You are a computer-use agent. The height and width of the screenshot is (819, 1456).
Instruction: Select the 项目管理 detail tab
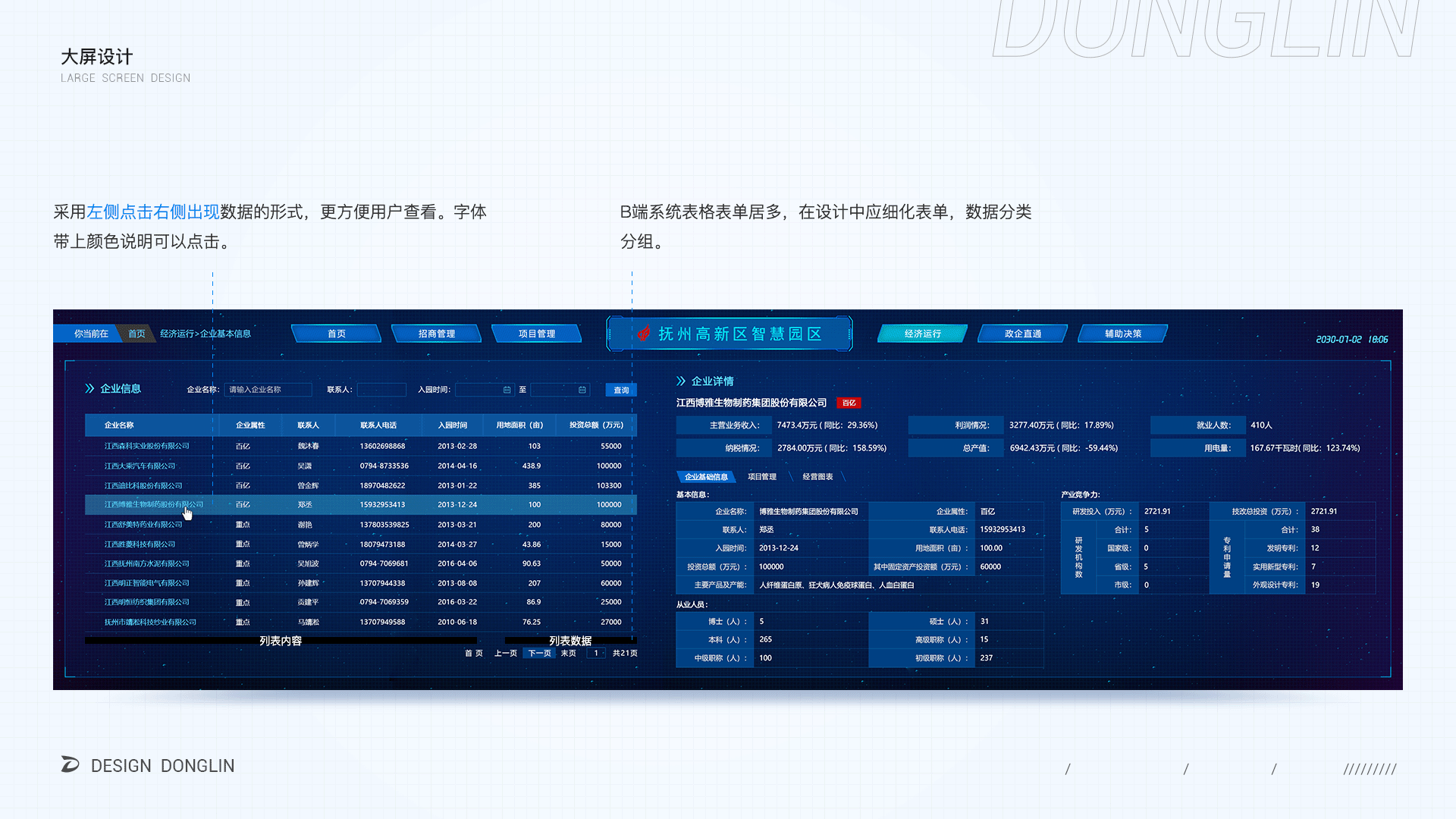point(762,477)
